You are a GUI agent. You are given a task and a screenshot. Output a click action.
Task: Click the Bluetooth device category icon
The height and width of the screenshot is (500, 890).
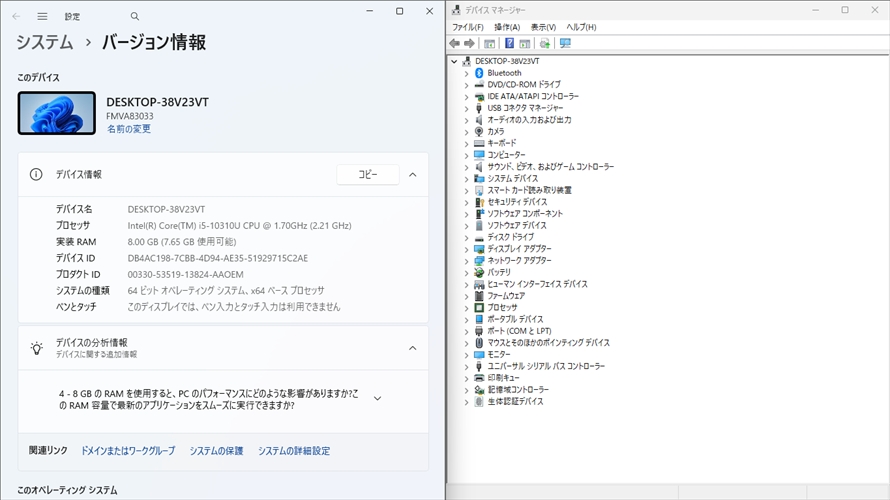(479, 73)
